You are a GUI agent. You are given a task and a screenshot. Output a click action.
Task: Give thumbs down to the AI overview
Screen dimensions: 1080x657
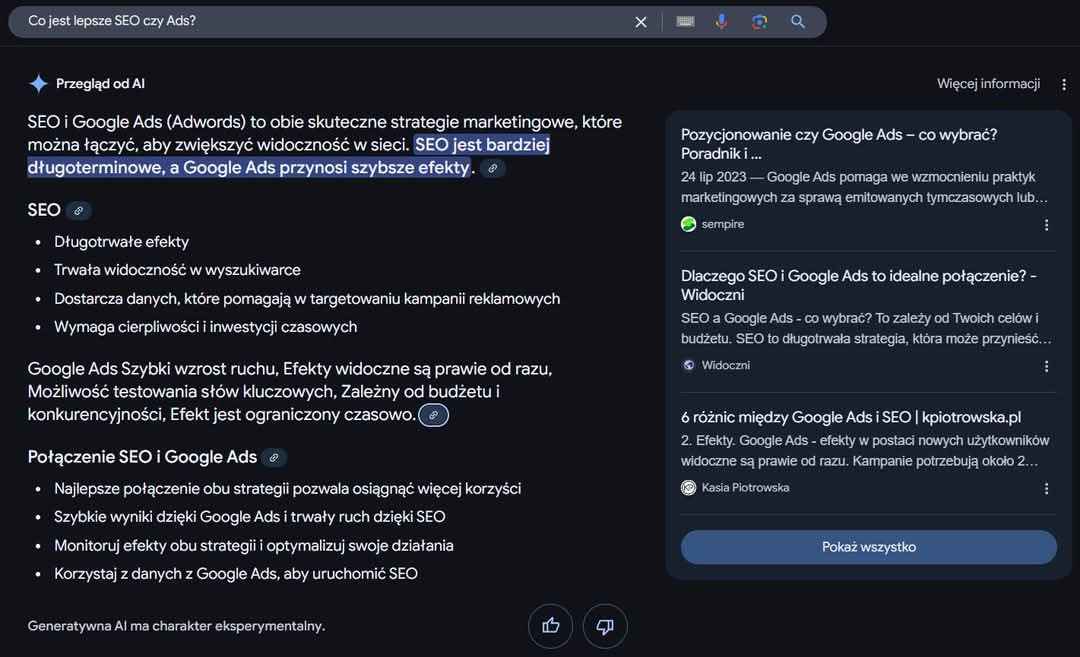click(x=605, y=626)
